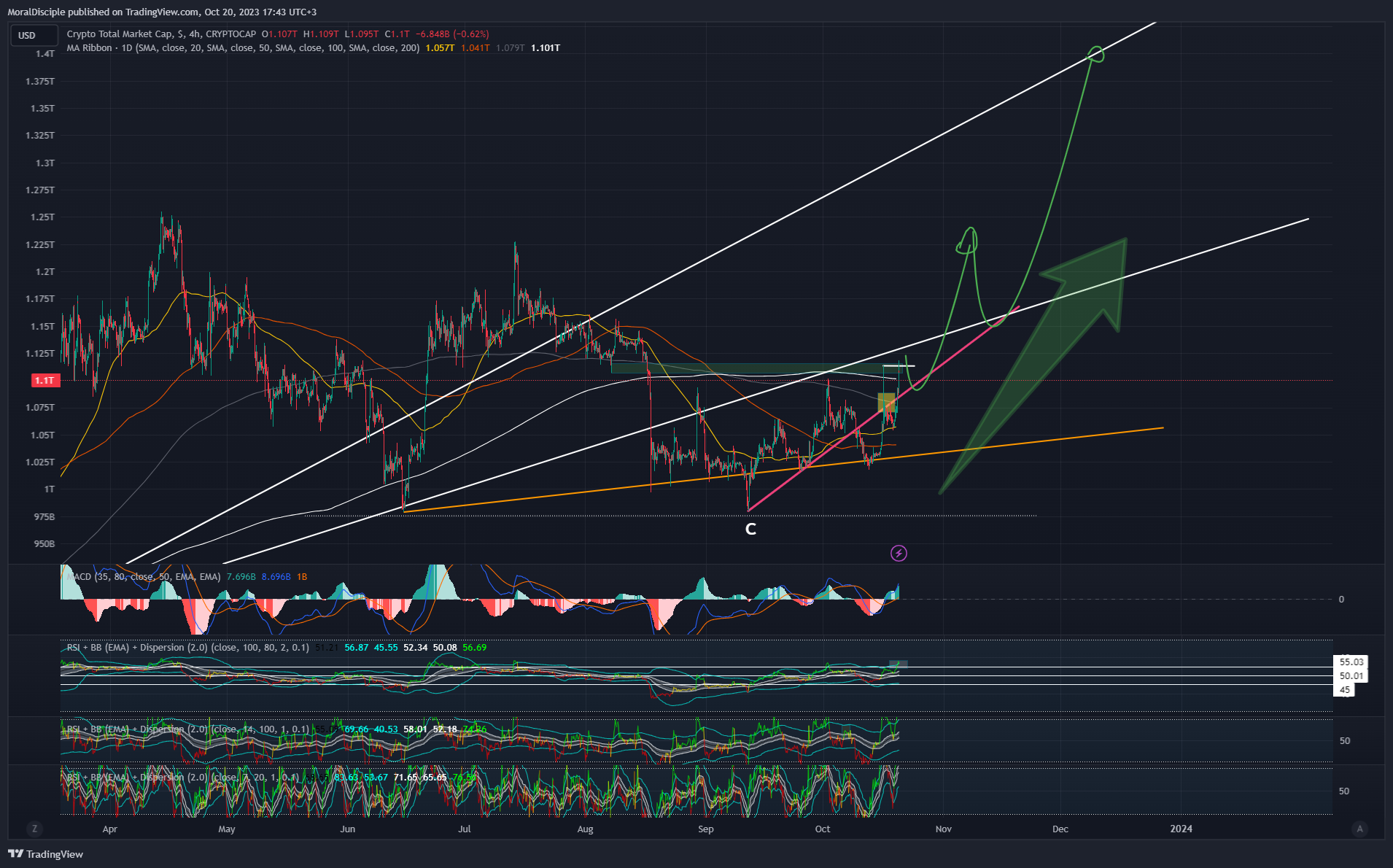Click the purple lightning bolt event icon
Screen dimensions: 1393x868
point(899,554)
